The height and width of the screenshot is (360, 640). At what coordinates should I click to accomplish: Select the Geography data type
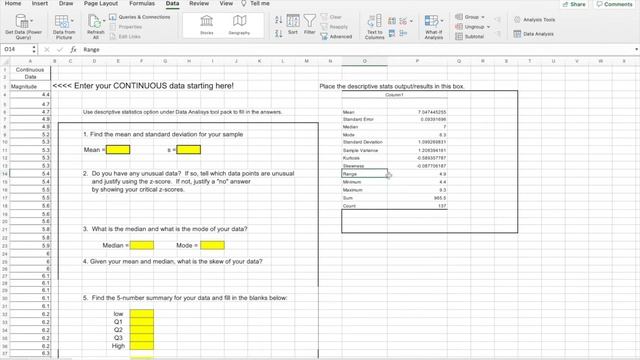[x=239, y=25]
